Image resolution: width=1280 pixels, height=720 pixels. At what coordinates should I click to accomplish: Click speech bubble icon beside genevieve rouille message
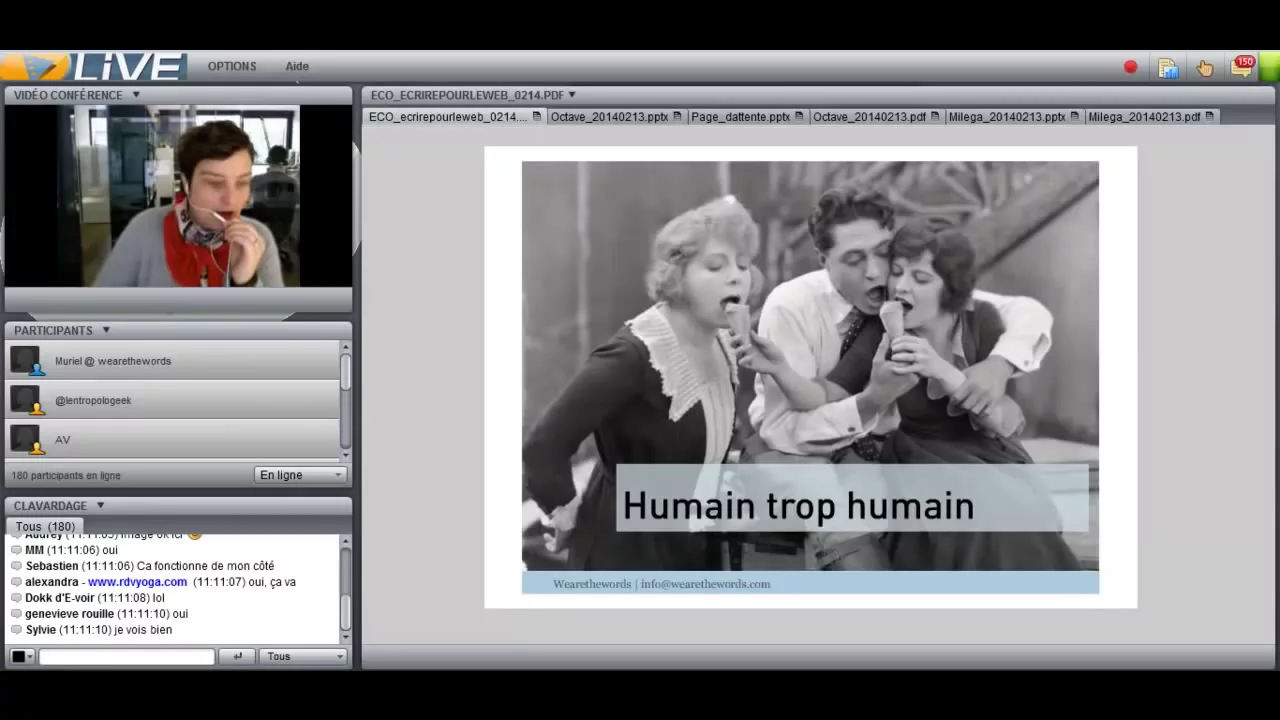click(16, 614)
